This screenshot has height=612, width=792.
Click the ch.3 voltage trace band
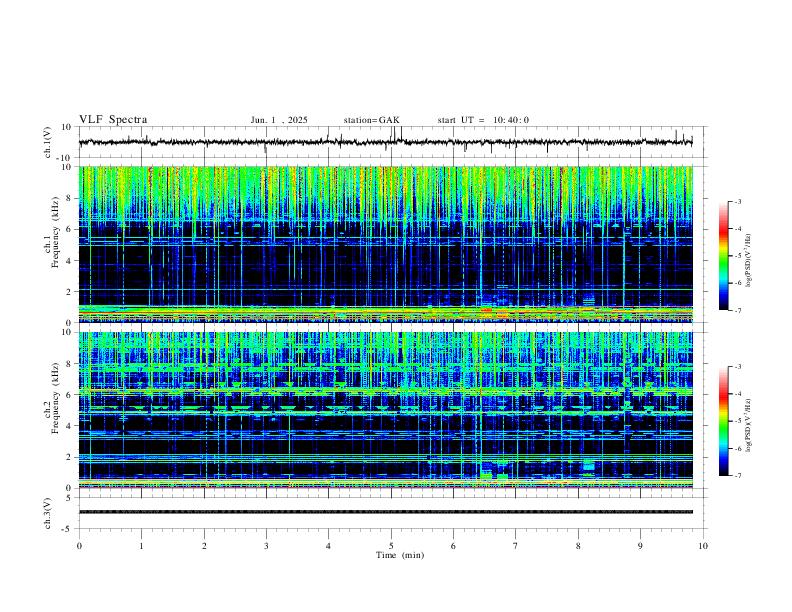[386, 512]
